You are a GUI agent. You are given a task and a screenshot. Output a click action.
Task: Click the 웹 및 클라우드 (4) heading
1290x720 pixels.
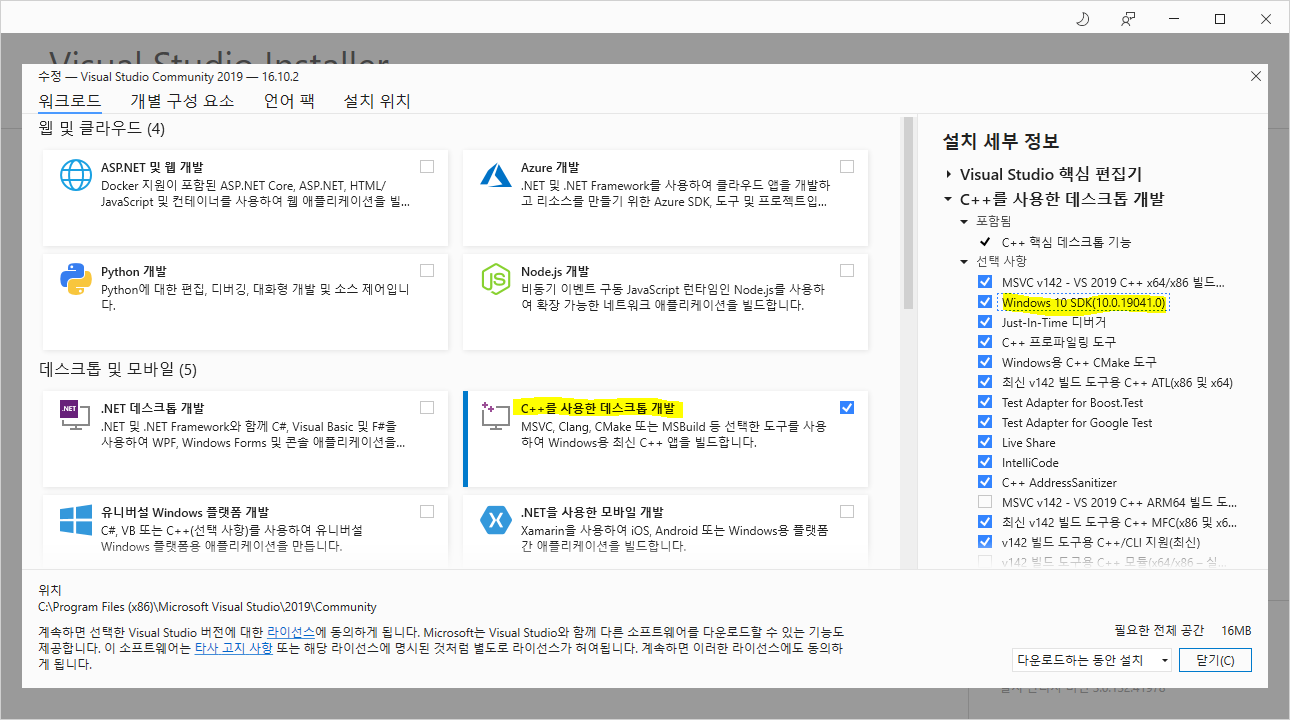coord(101,128)
